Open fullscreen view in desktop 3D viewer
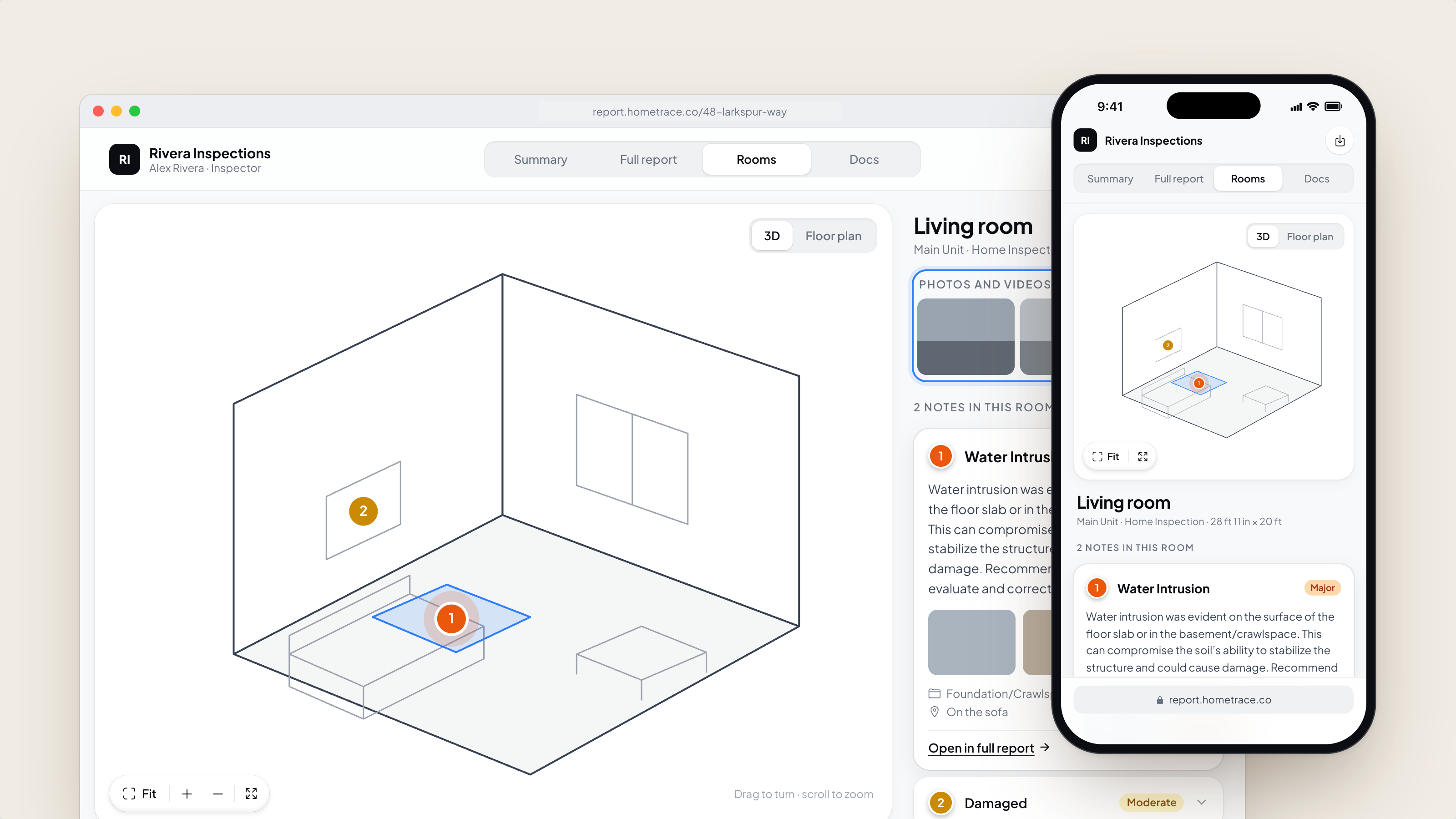The width and height of the screenshot is (1456, 819). coord(251,794)
